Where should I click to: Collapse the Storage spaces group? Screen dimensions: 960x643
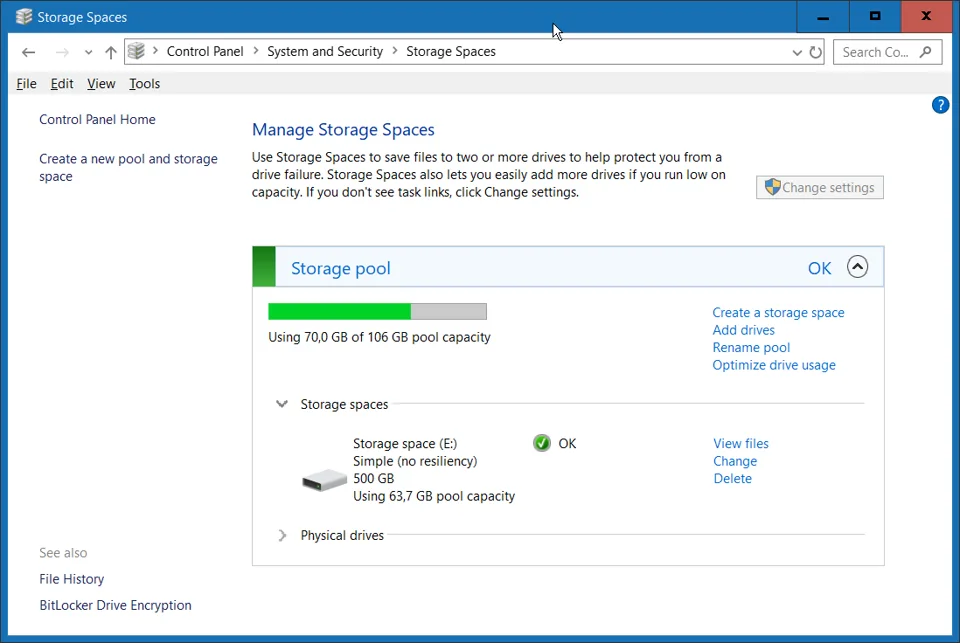coord(282,404)
